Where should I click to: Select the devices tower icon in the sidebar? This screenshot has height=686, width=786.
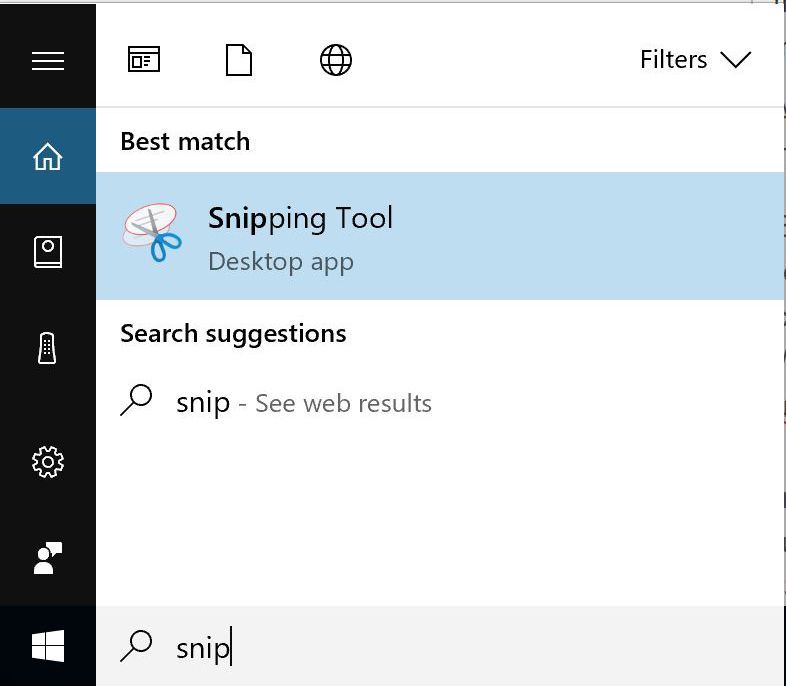coord(47,348)
